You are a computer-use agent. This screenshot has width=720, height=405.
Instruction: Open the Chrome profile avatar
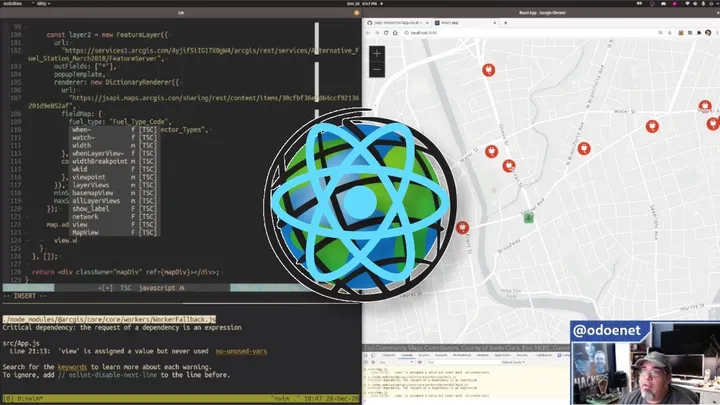click(708, 33)
